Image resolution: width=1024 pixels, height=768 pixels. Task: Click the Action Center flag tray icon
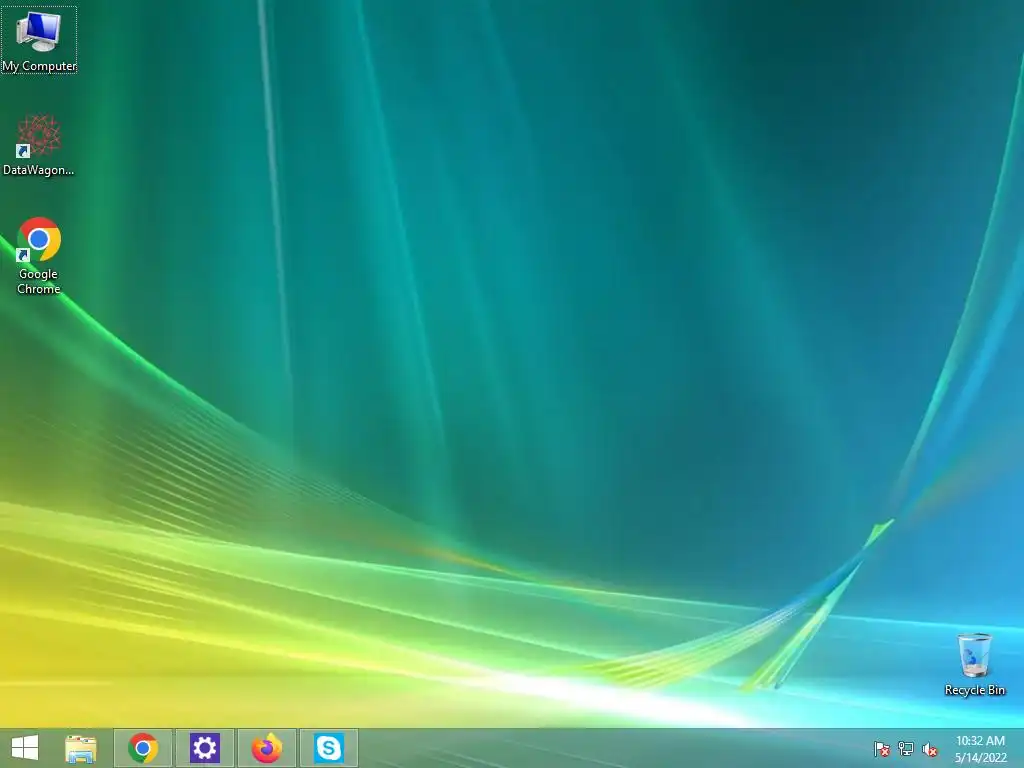click(882, 749)
